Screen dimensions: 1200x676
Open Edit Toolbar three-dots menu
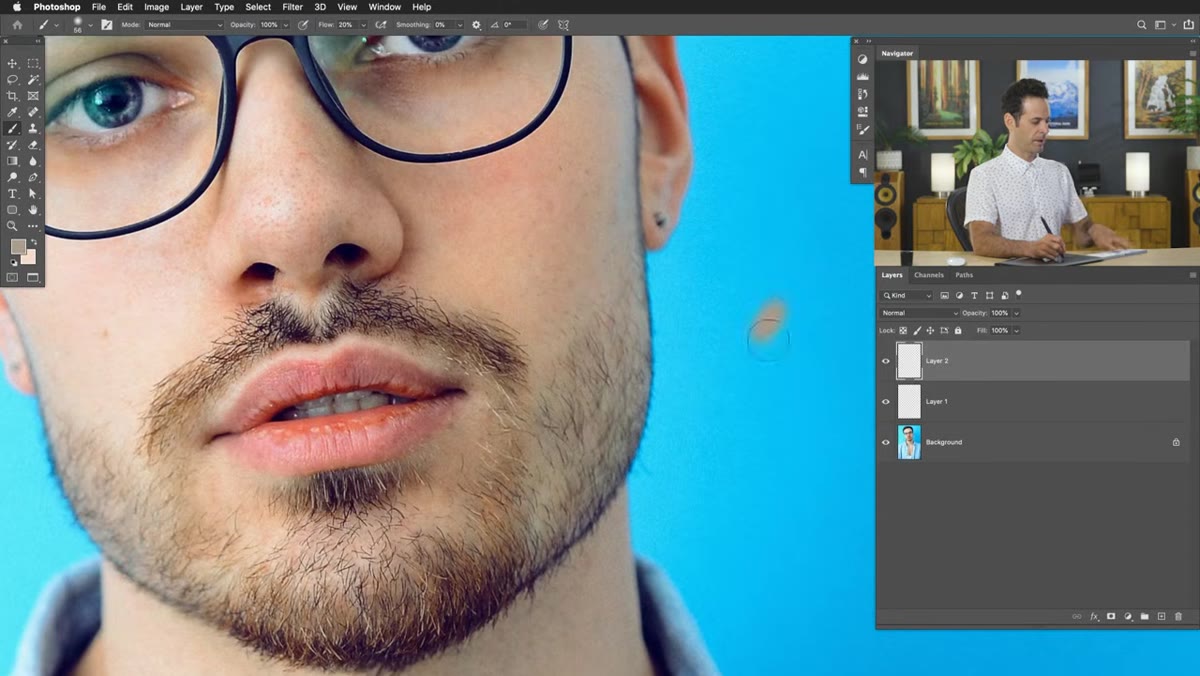pyautogui.click(x=33, y=226)
